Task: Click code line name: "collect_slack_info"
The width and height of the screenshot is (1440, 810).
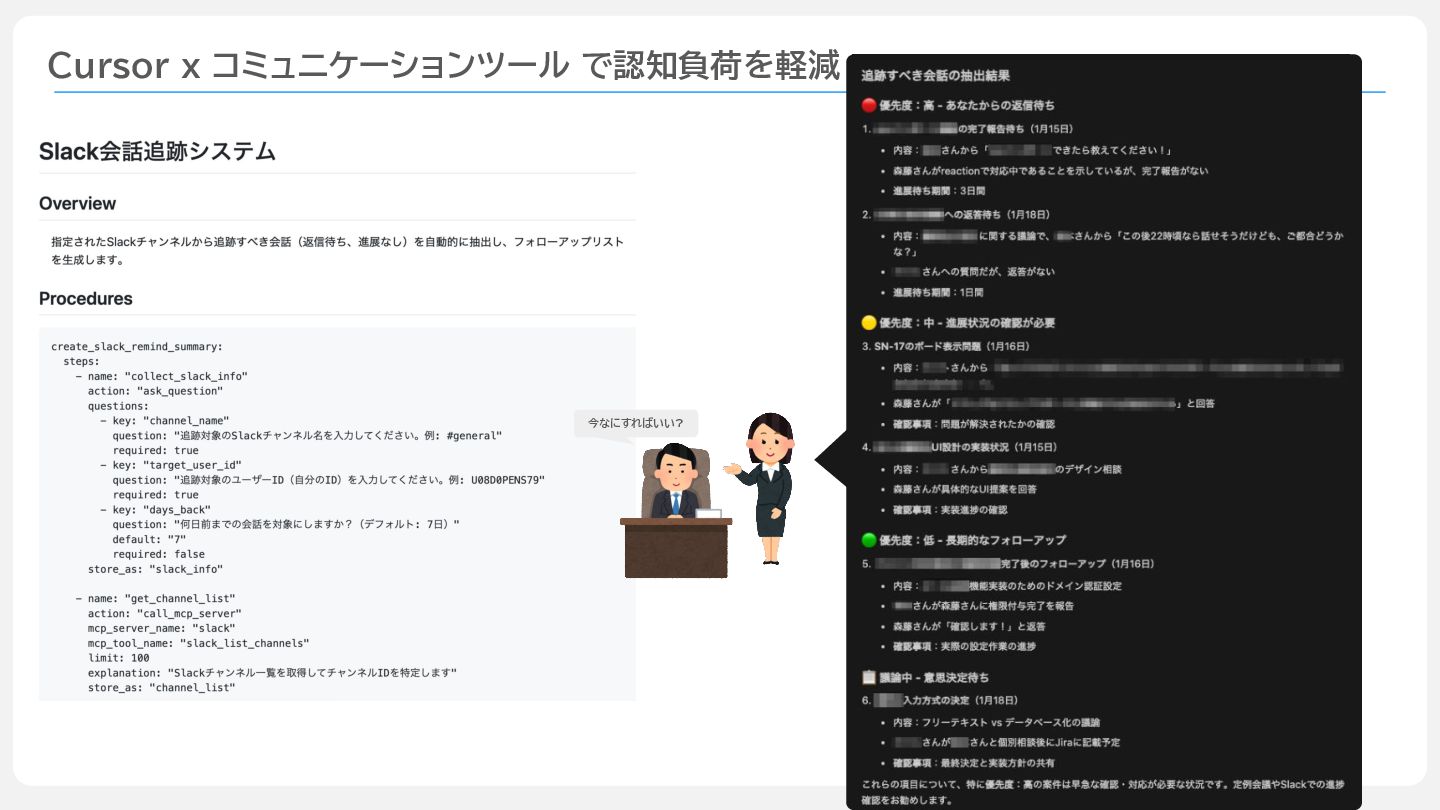Action: point(161,376)
